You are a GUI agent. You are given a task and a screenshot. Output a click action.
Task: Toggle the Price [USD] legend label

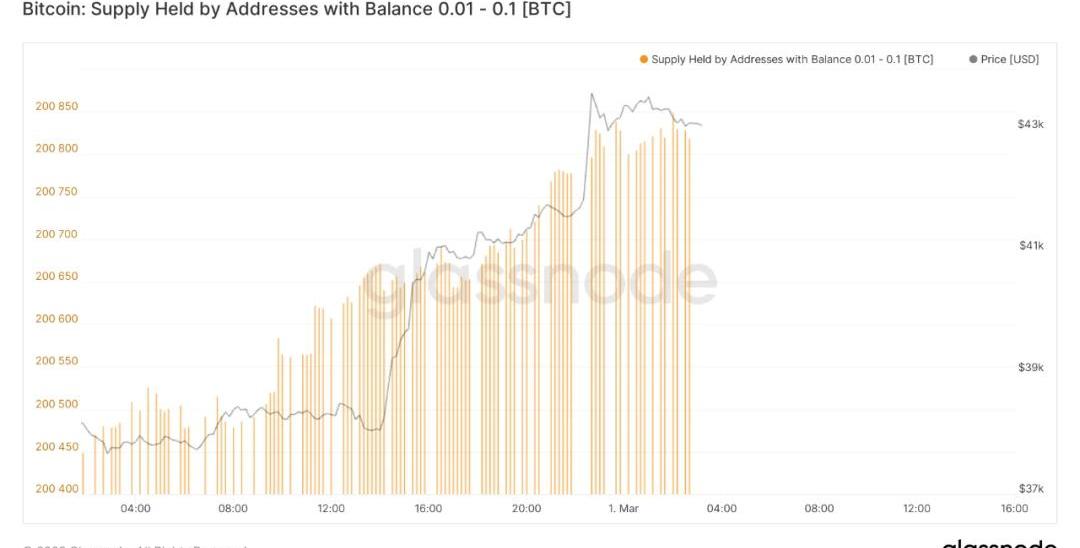click(x=1009, y=60)
